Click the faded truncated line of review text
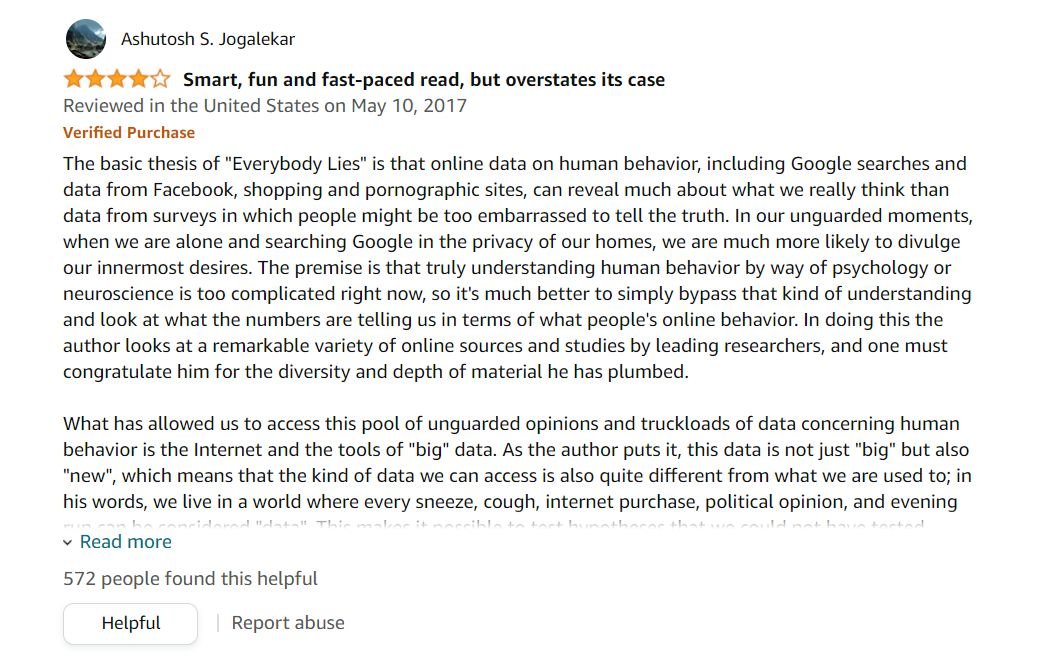Viewport: 1052px width, 664px height. coord(500,524)
